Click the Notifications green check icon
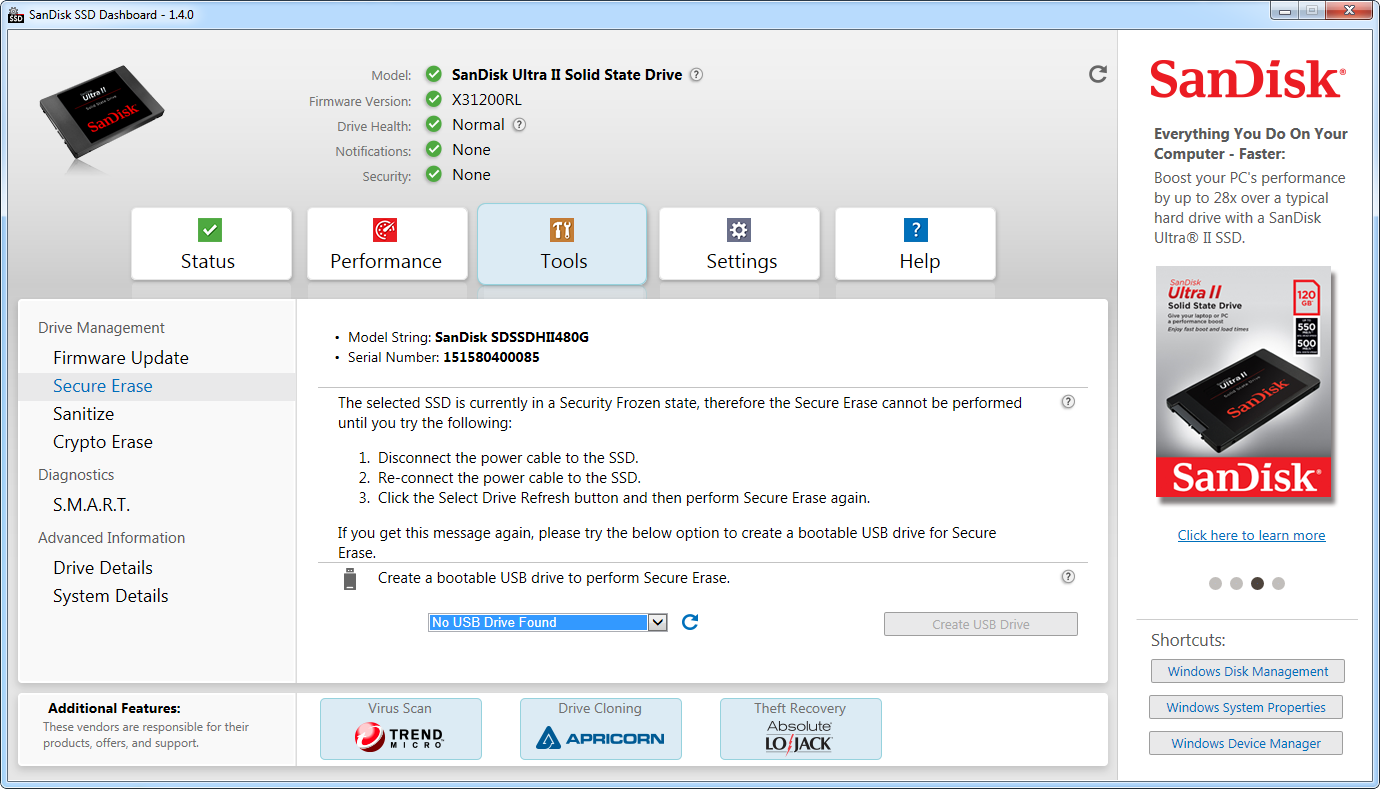 point(433,149)
